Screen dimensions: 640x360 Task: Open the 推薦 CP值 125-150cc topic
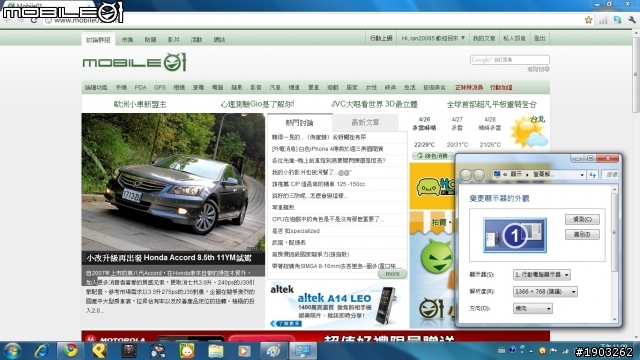point(318,184)
